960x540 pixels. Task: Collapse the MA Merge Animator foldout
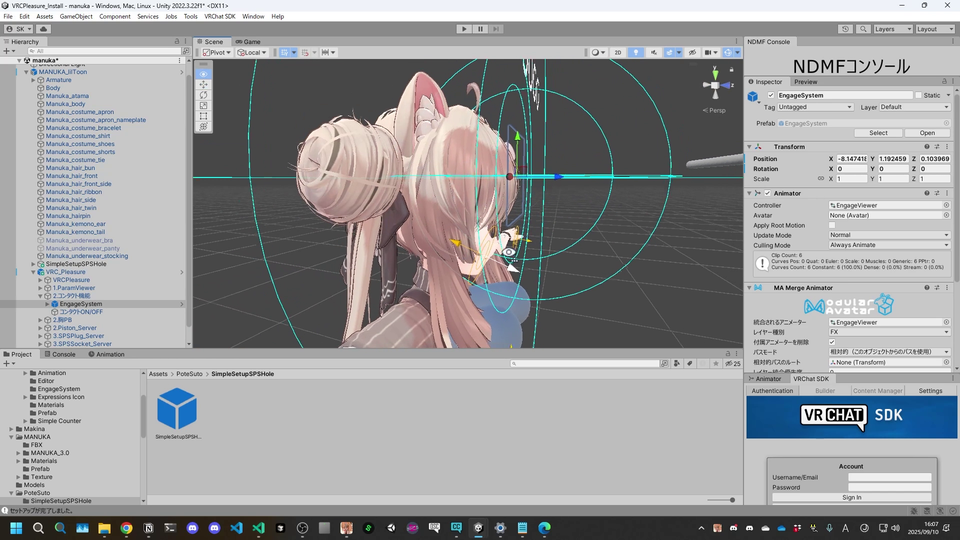(x=749, y=288)
